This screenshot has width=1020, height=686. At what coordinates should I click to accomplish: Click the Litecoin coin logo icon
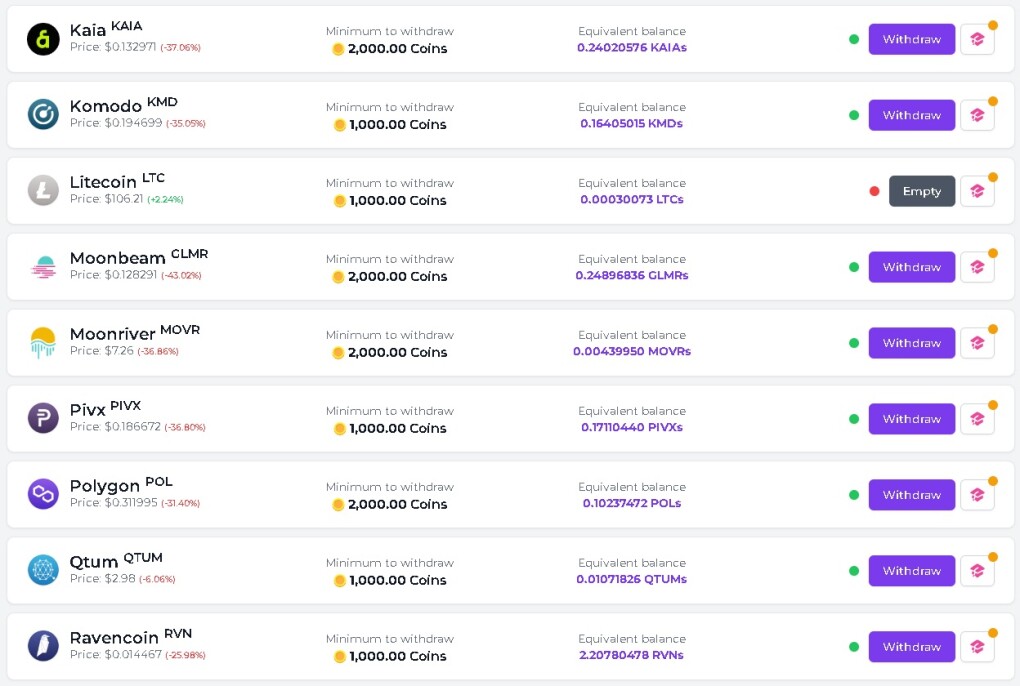[43, 191]
